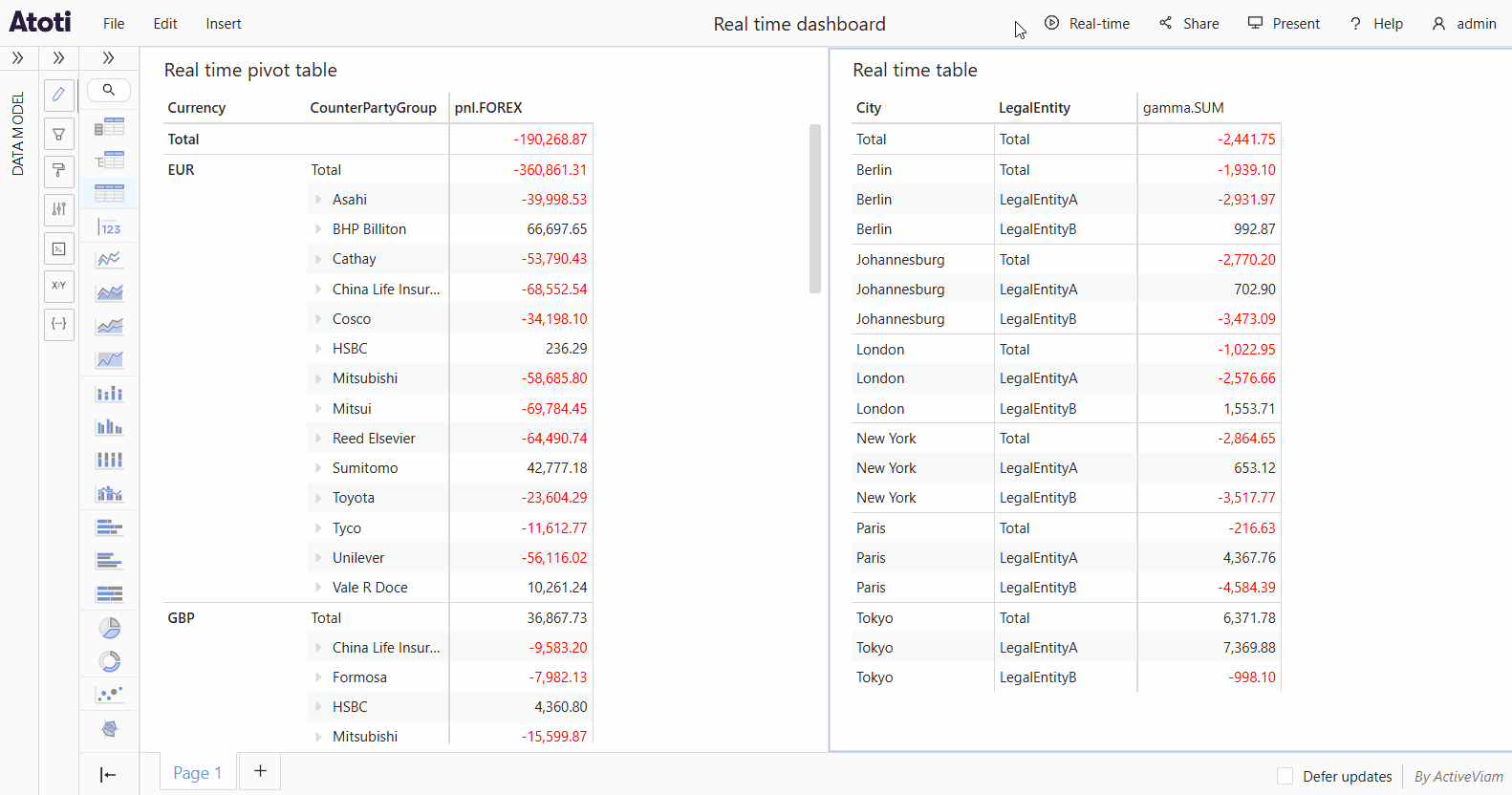This screenshot has height=795, width=1512.
Task: Expand the BHP Billiton row
Action: (x=318, y=229)
